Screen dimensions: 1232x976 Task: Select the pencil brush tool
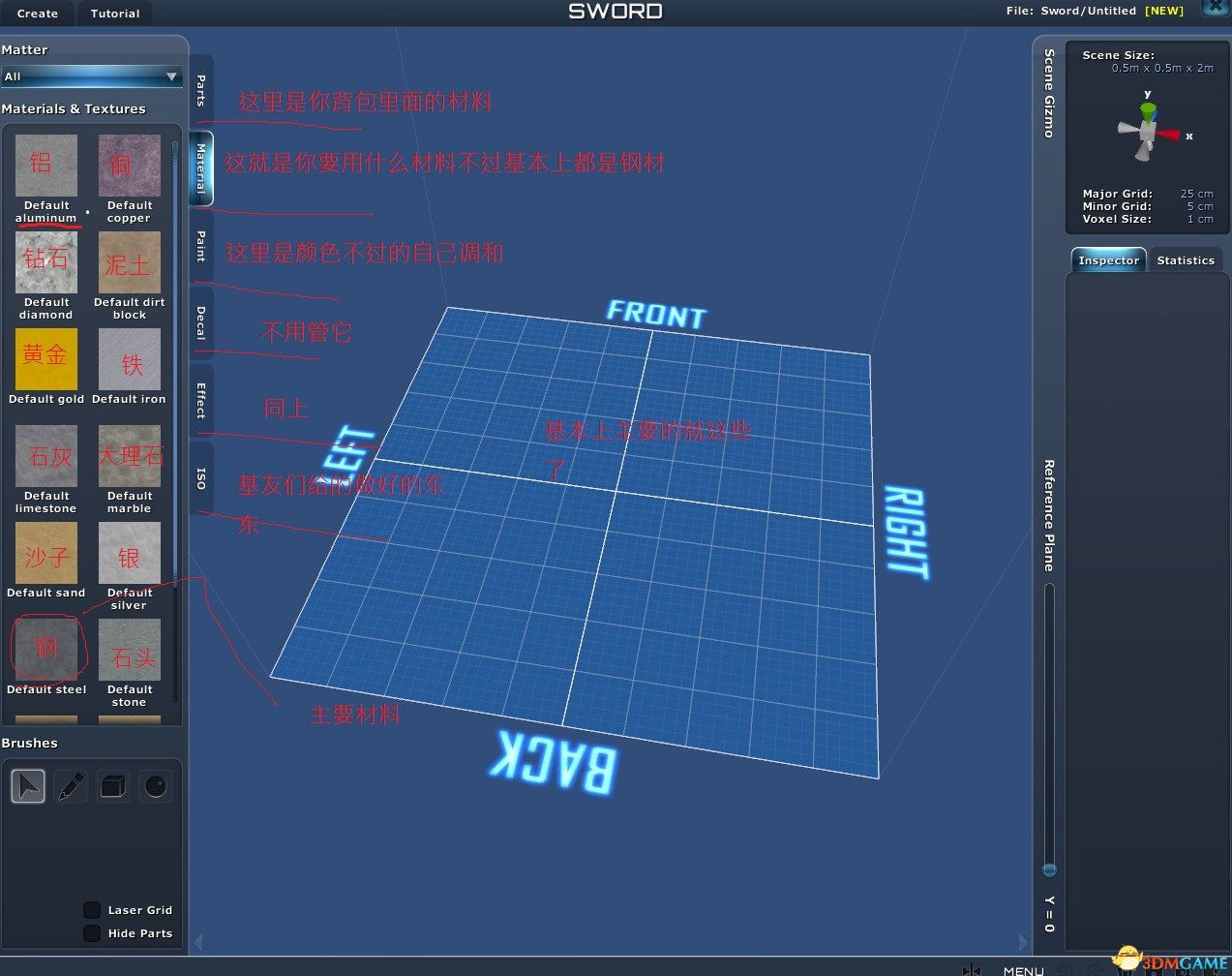[x=71, y=785]
